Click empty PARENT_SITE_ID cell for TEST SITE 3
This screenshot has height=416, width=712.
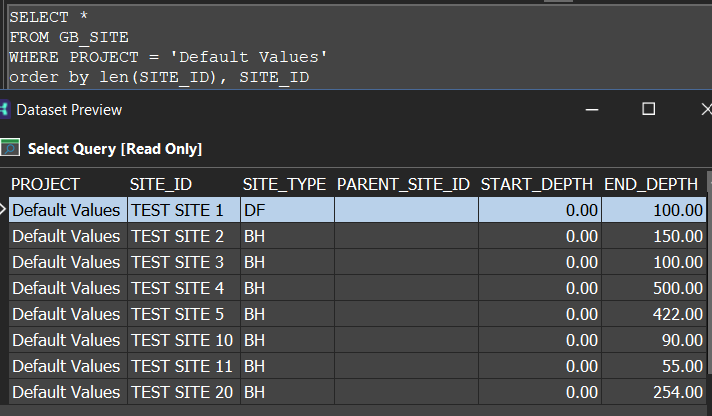[405, 262]
